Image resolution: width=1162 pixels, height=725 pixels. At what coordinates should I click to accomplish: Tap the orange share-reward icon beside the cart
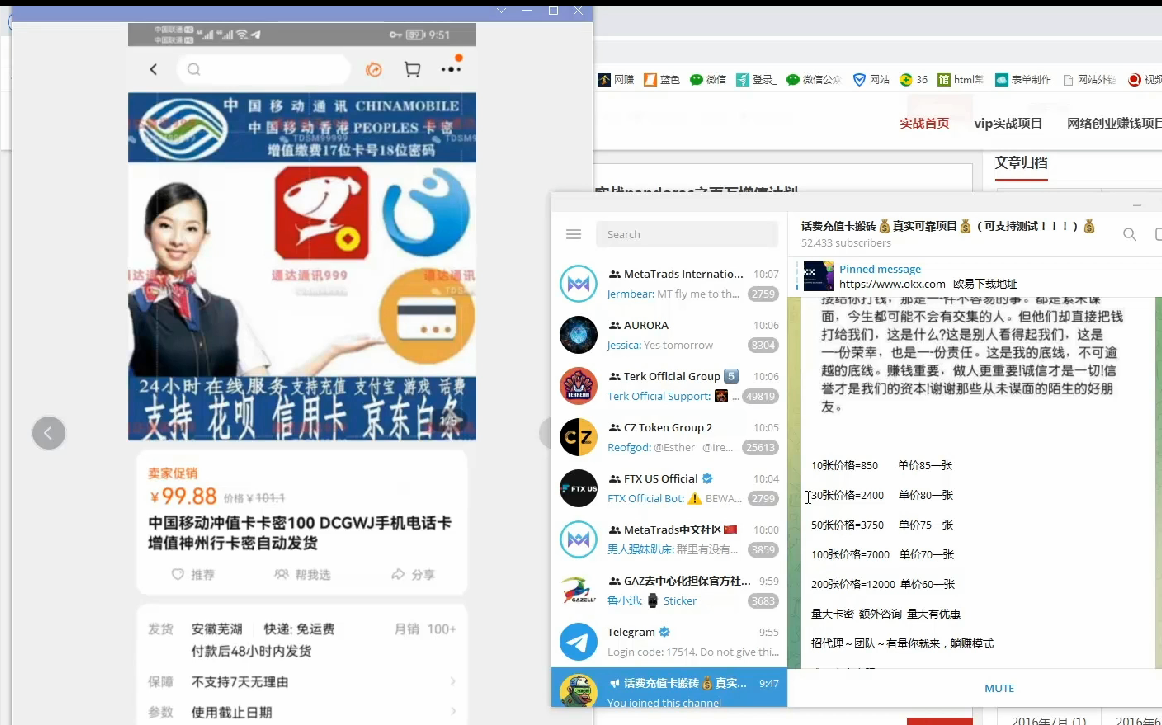point(374,69)
